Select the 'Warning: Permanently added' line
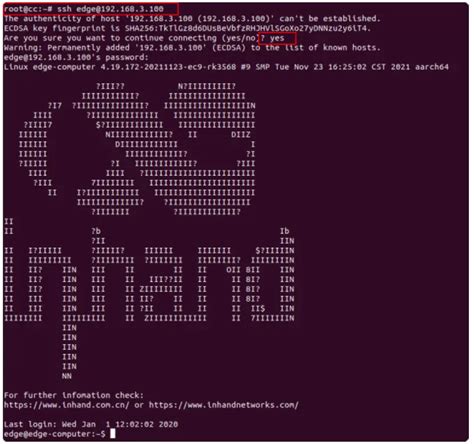The width and height of the screenshot is (474, 444). 192,48
